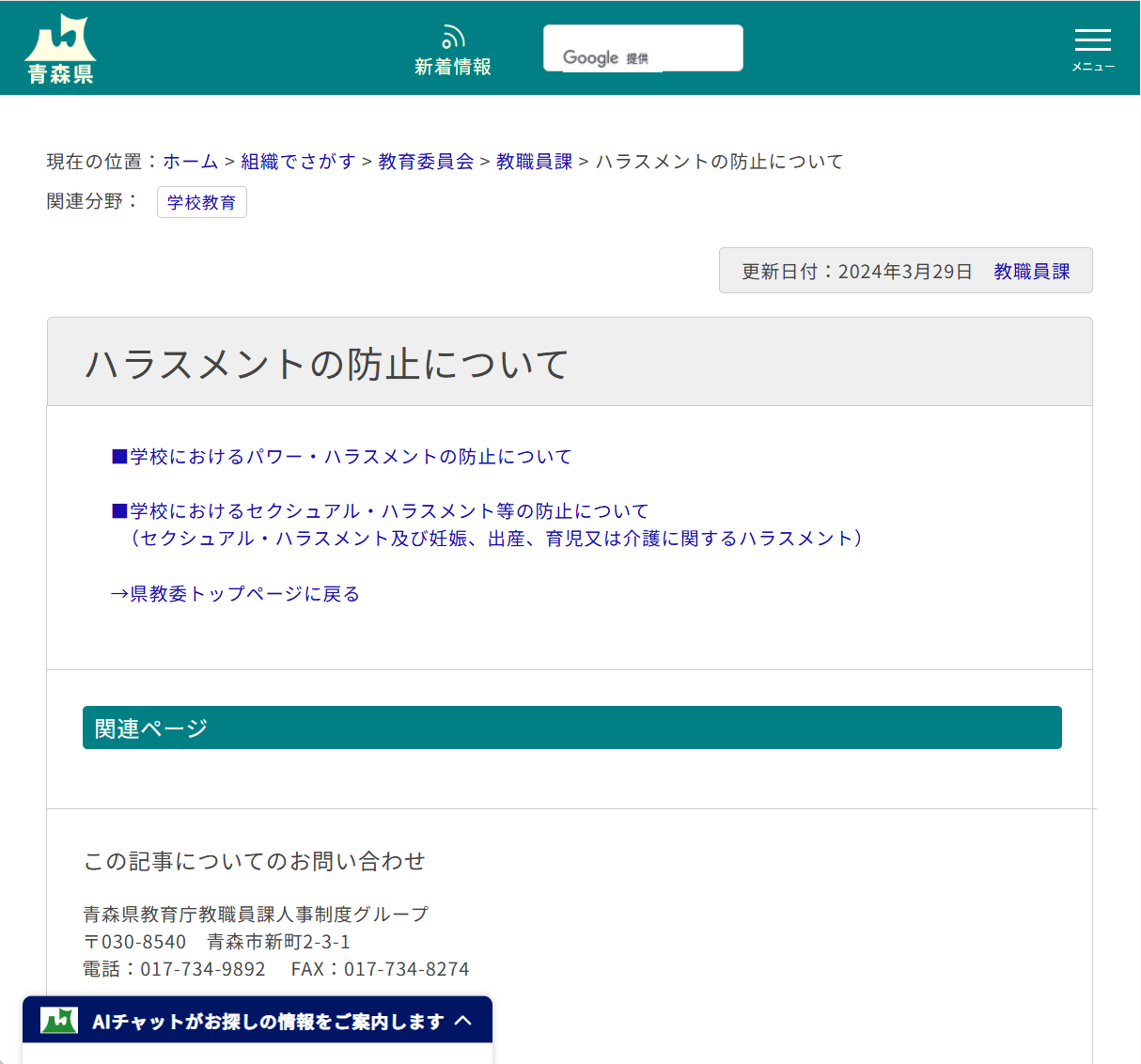Open 組織でさがす breadcrumb link

tap(297, 161)
